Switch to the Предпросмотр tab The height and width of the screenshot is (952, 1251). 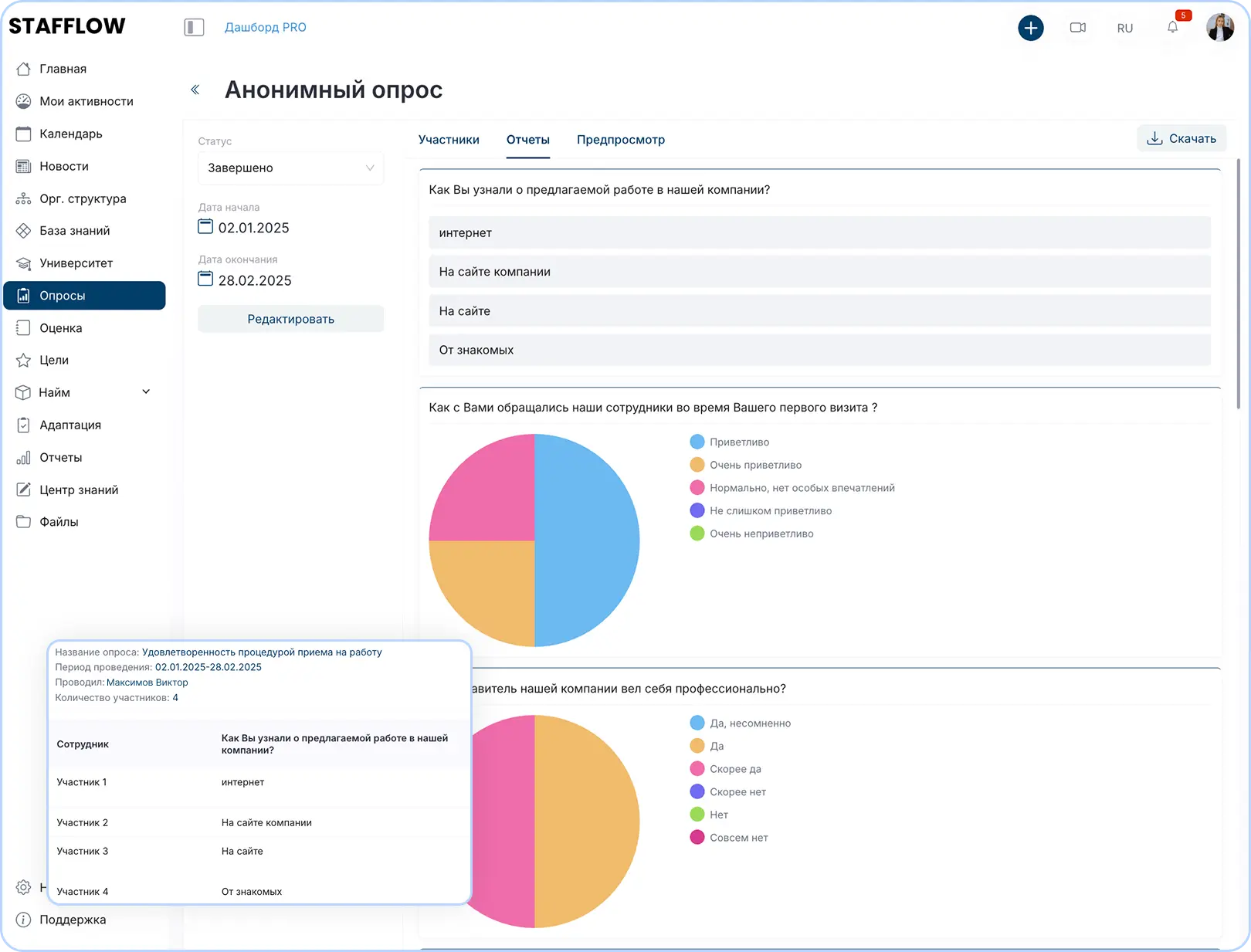[x=620, y=140]
